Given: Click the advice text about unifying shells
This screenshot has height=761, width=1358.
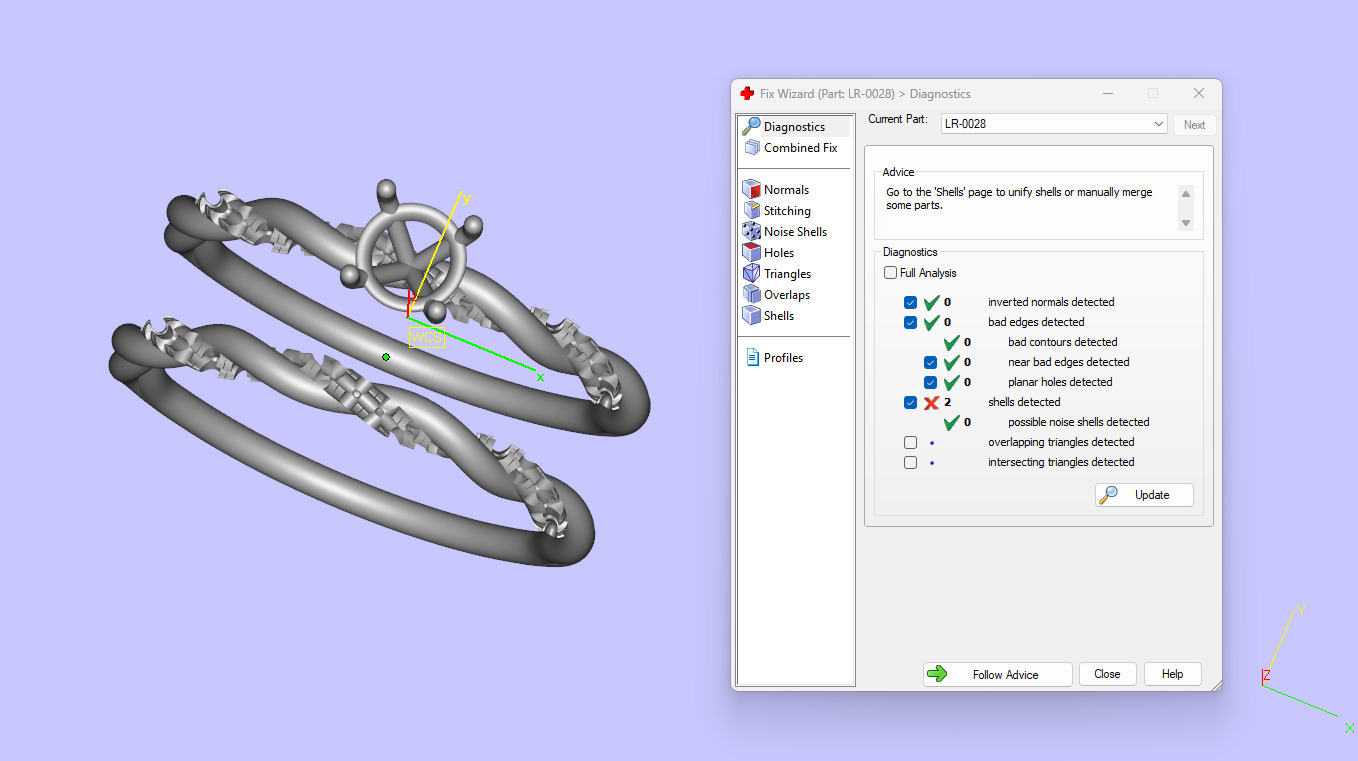Looking at the screenshot, I should 1019,199.
